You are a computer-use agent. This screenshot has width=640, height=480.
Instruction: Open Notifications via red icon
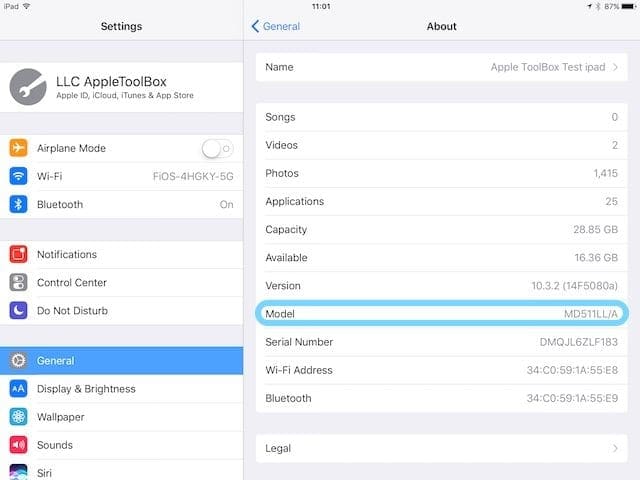click(x=18, y=255)
